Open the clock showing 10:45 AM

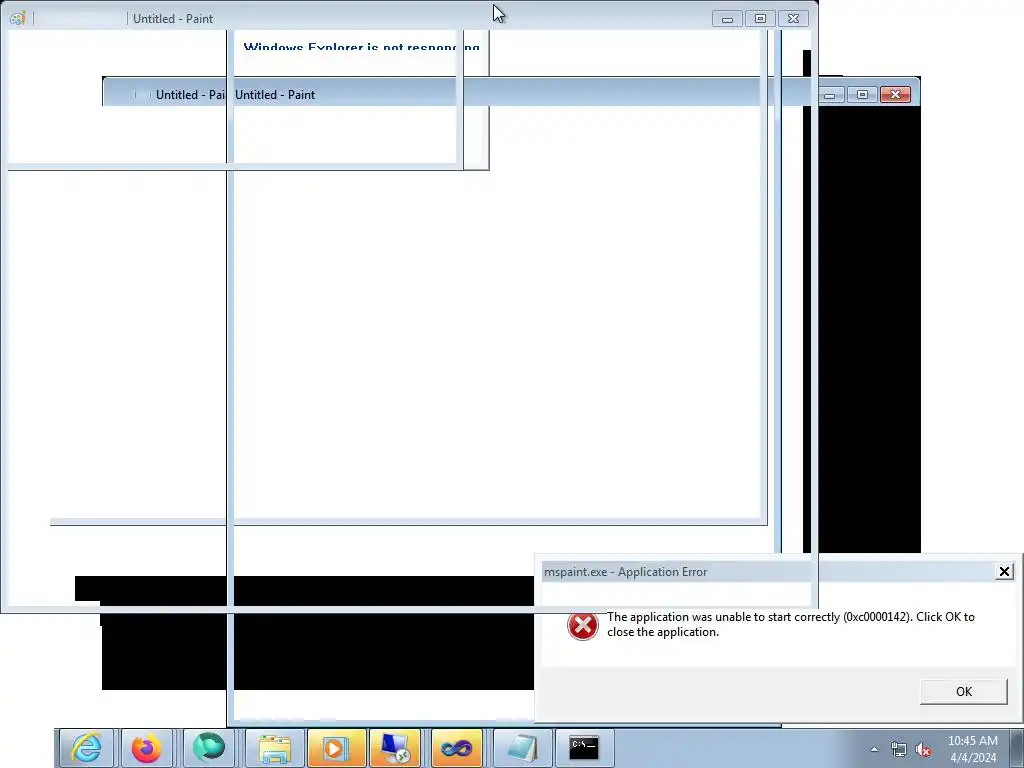pos(972,749)
